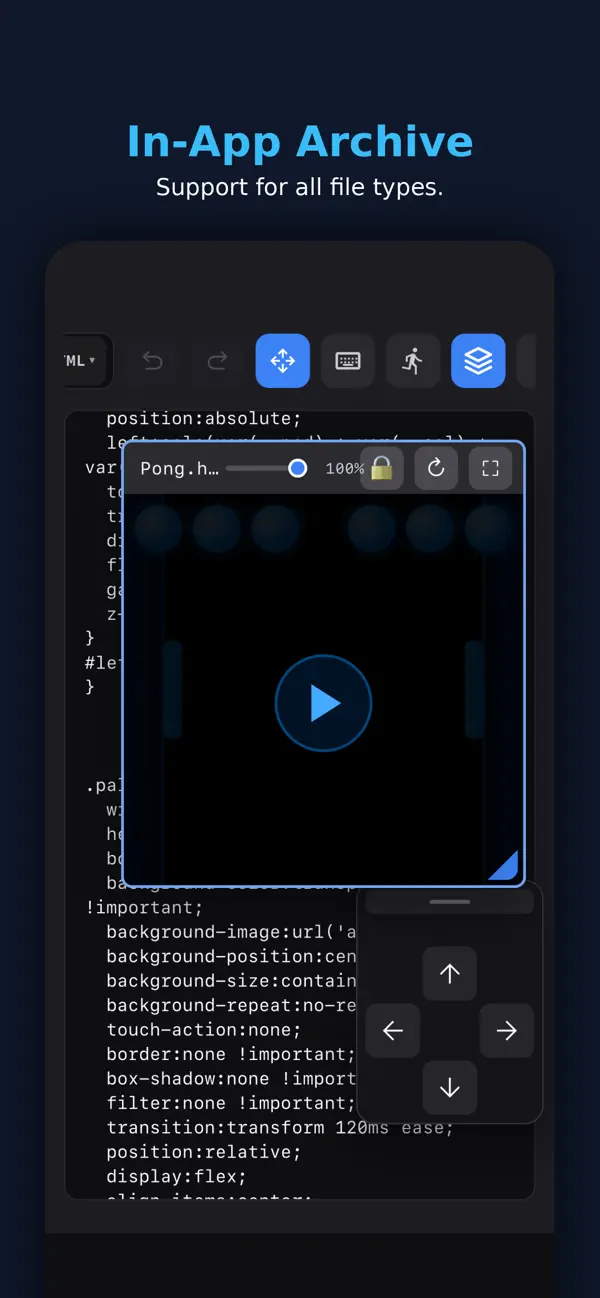The height and width of the screenshot is (1298, 600).
Task: Click the d-pad panel grab handle
Action: [x=450, y=901]
